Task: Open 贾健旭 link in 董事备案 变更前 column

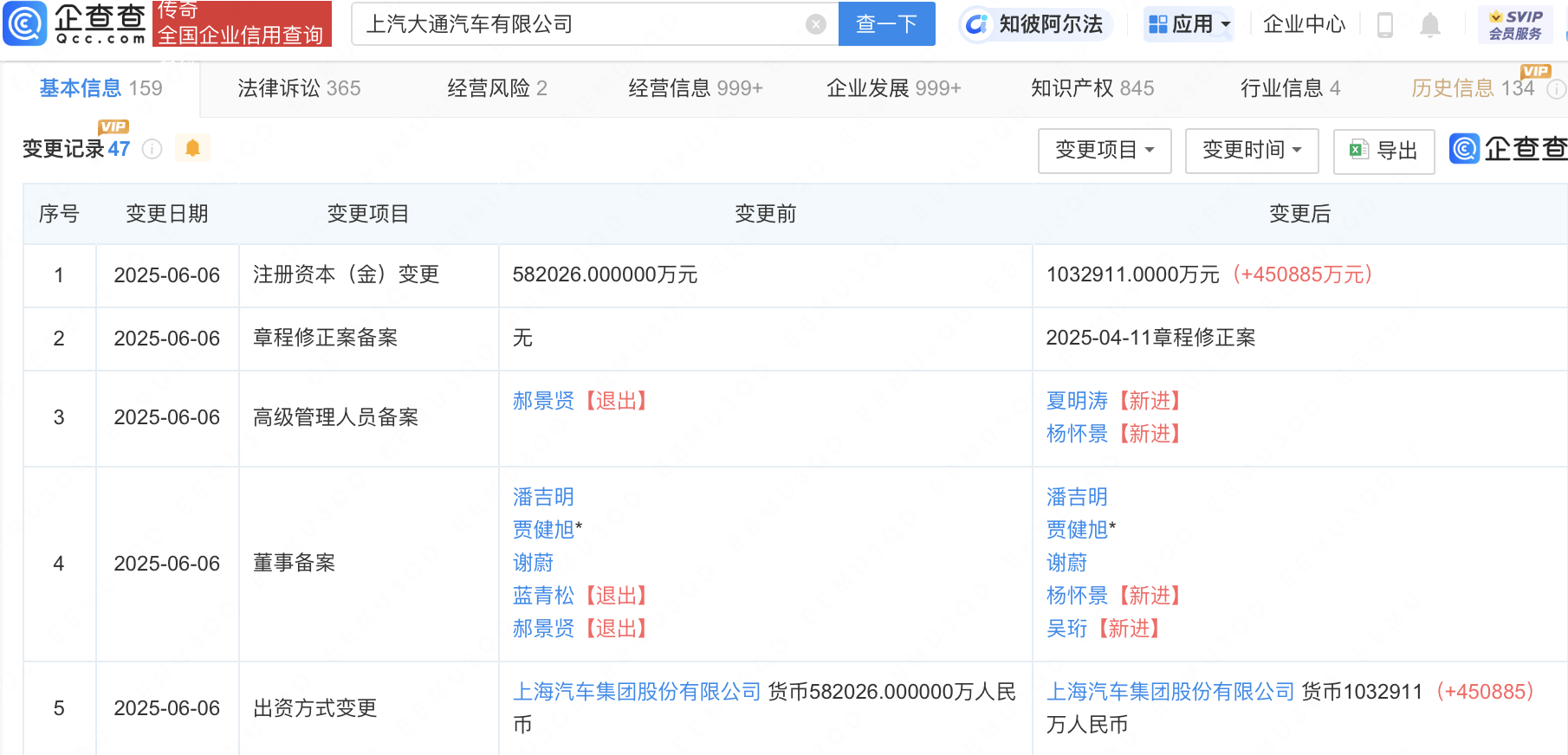Action: [x=543, y=530]
